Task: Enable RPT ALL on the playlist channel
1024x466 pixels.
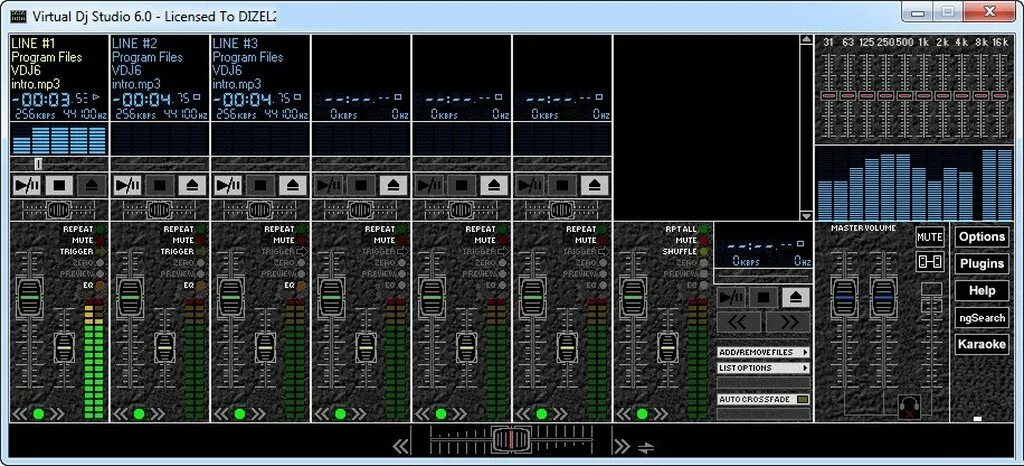Action: 703,230
